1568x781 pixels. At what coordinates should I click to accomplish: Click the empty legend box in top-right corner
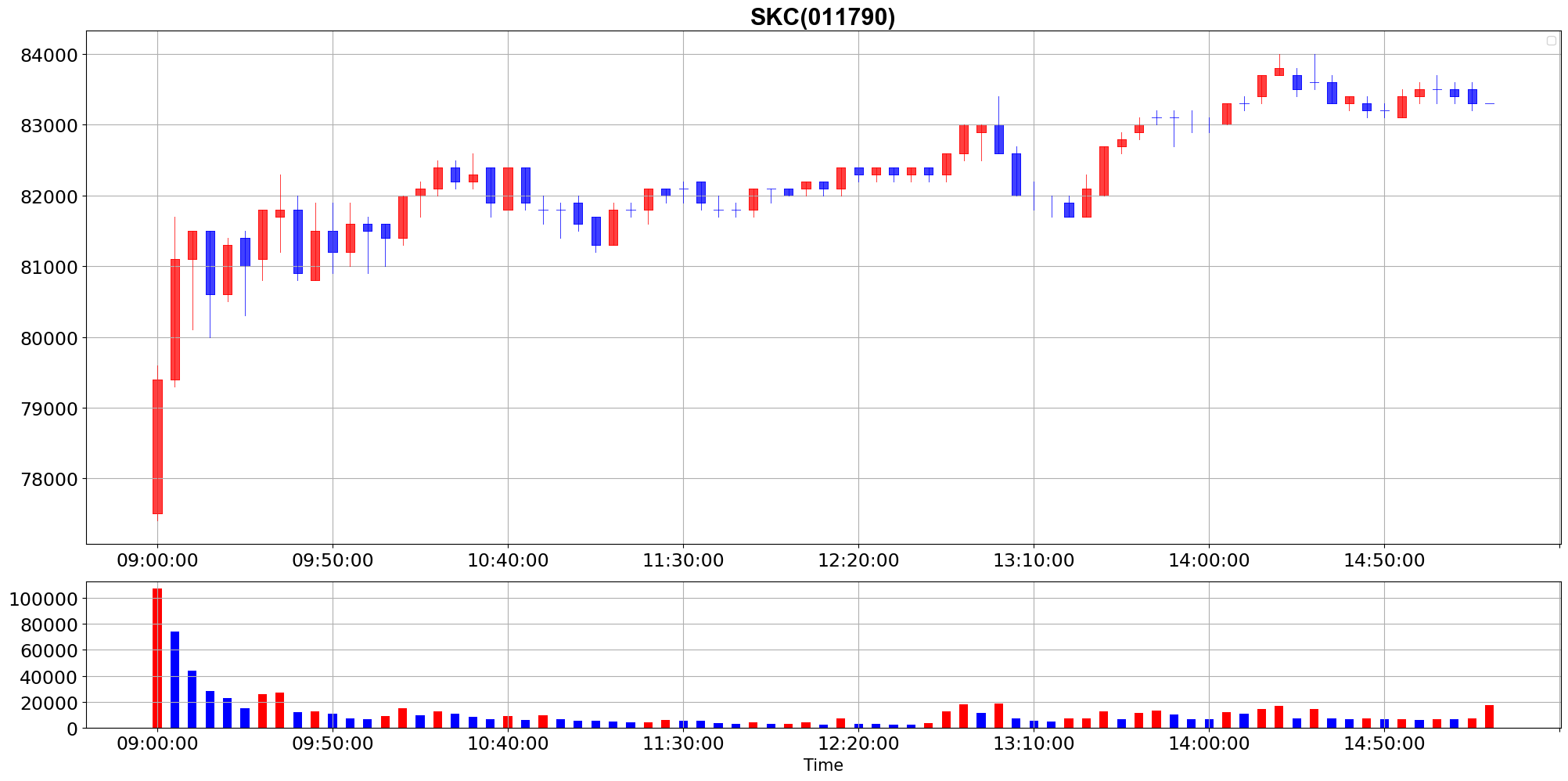(1552, 41)
